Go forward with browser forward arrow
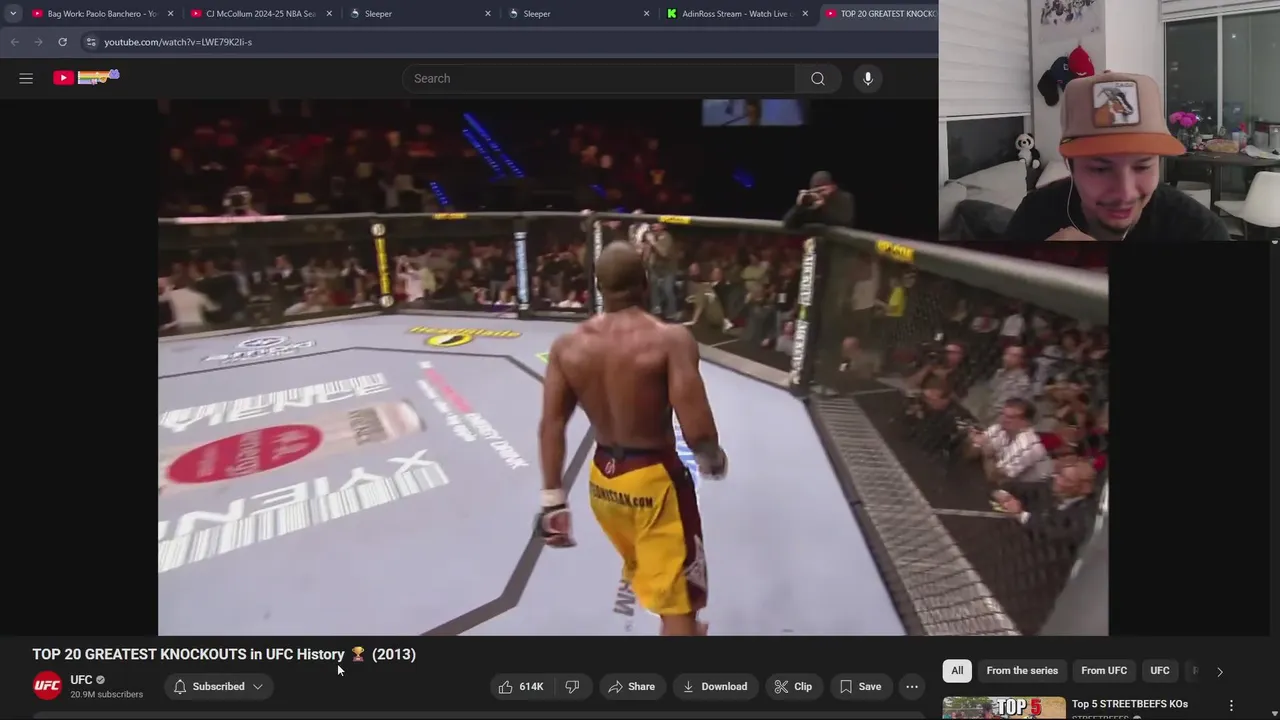 pos(38,42)
